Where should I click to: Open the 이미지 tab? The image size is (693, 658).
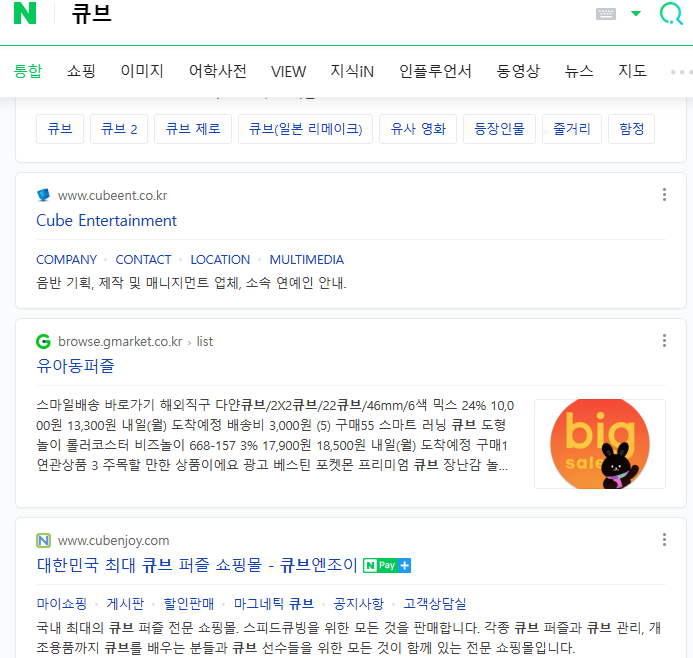tap(142, 71)
